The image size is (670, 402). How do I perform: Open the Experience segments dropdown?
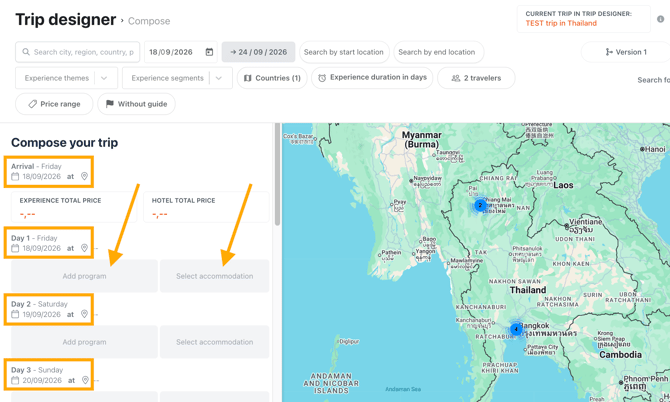tap(177, 78)
